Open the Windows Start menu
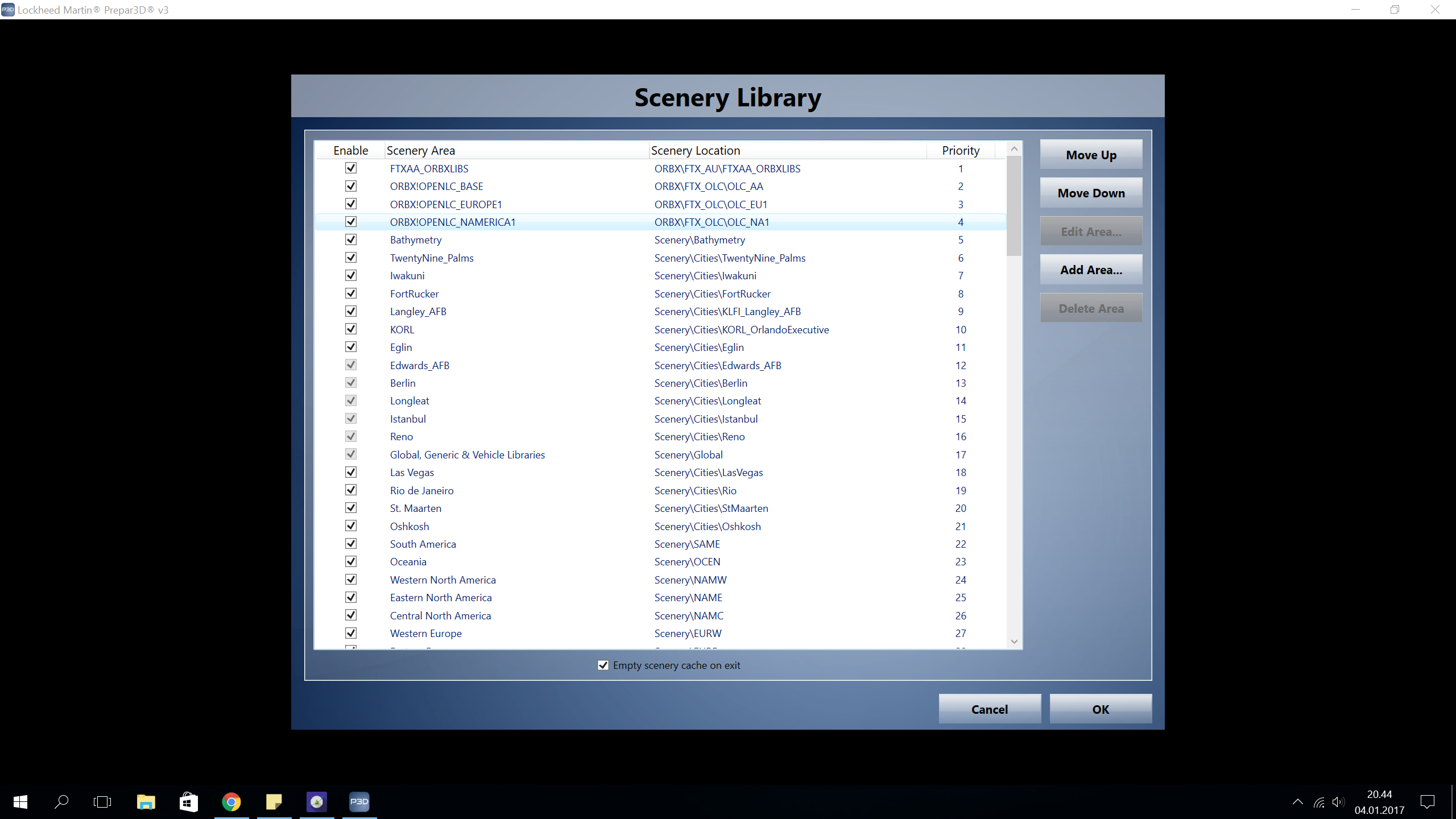 20,802
